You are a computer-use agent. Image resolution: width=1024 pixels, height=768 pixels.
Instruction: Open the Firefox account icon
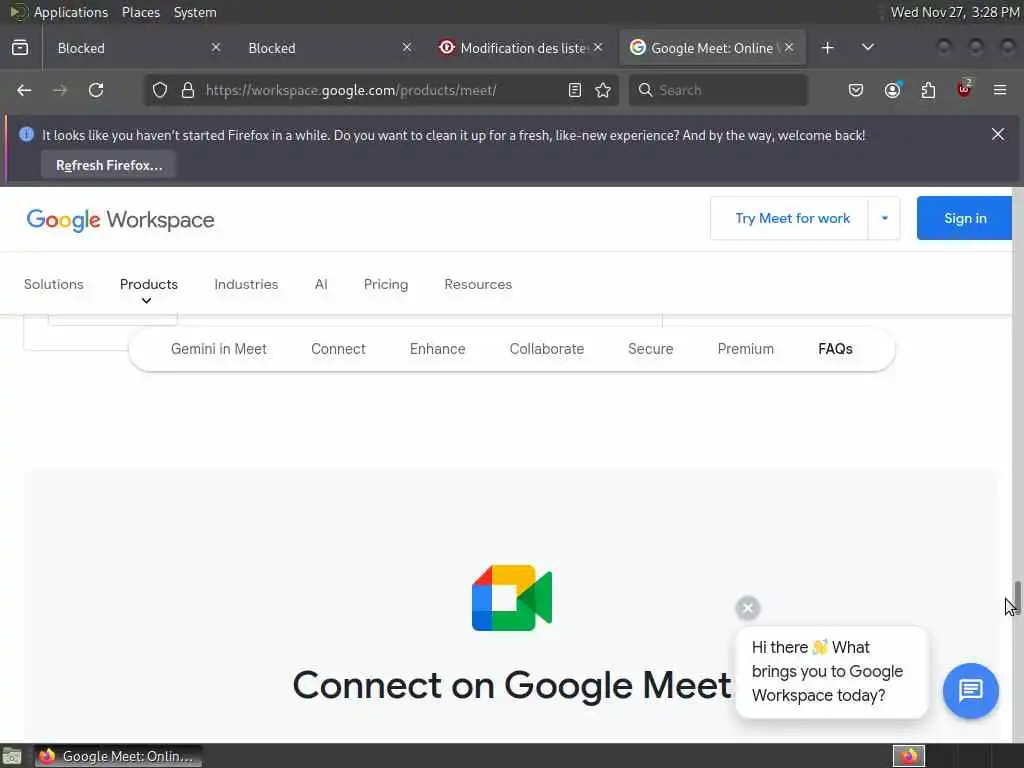(892, 90)
